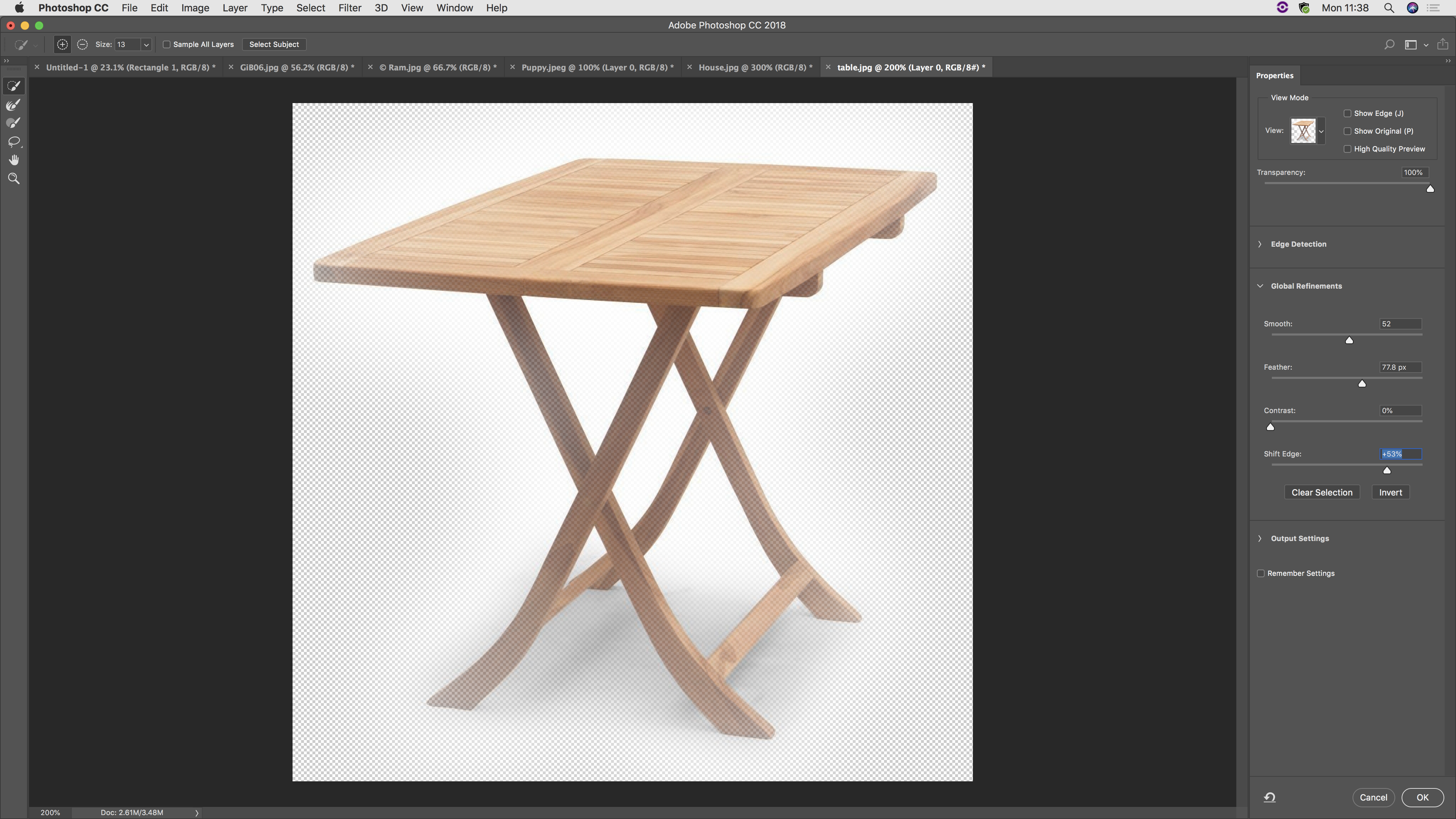Select the Zoom tool

coord(14,178)
